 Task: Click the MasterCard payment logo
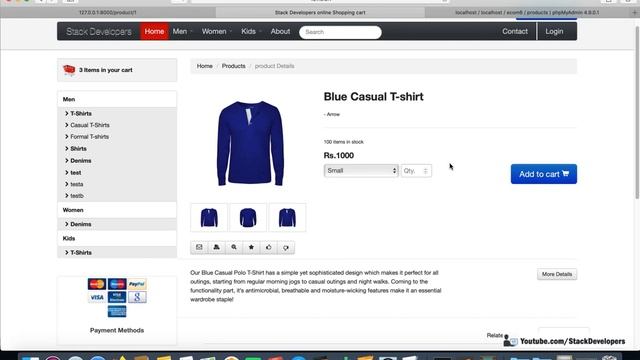97,284
